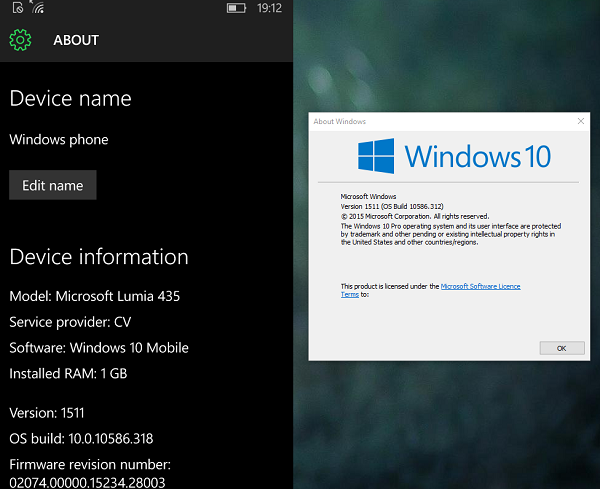
Task: Select 'OS build: 10.0.10586.318' line
Action: tap(81, 438)
